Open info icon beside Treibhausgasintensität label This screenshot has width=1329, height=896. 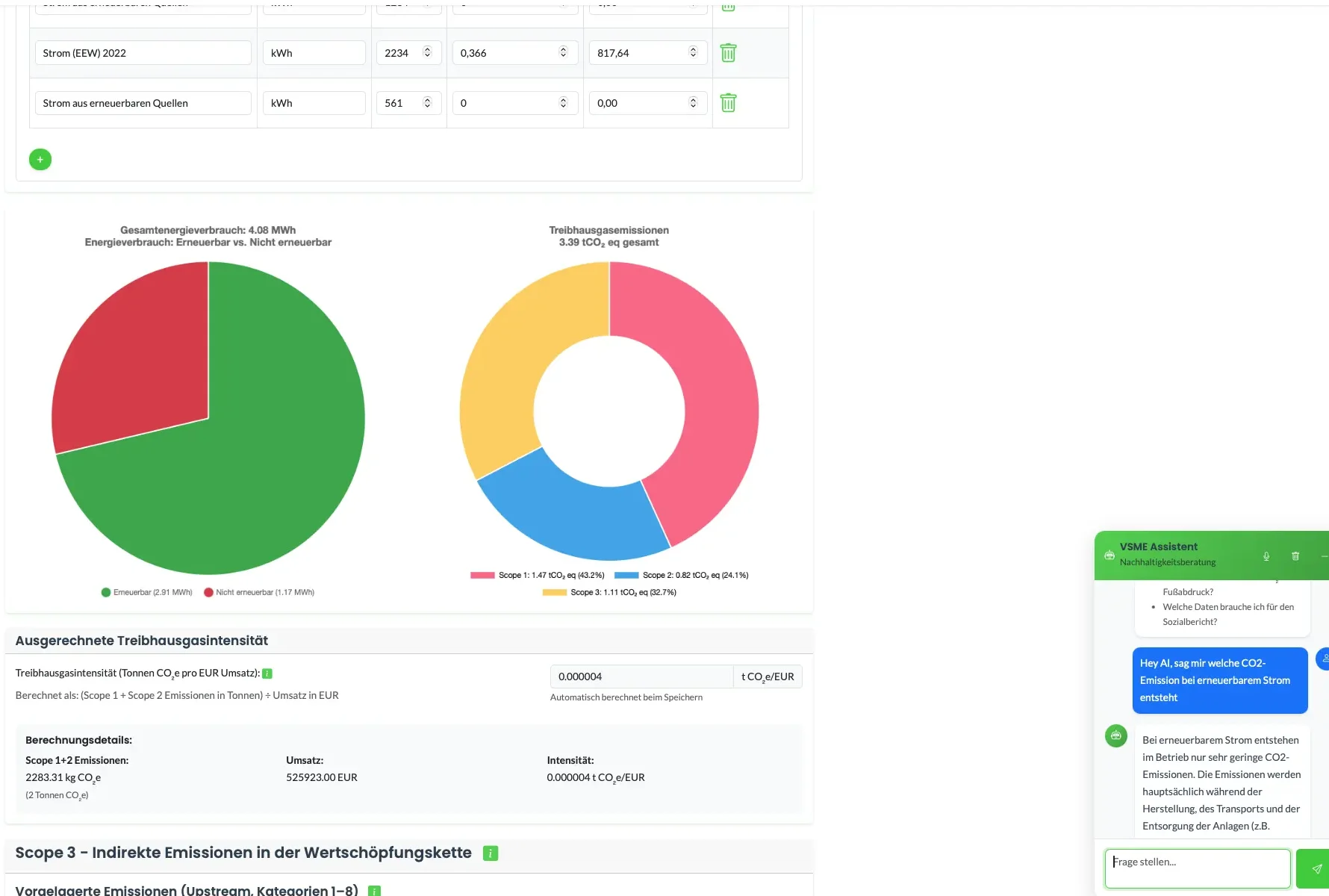pos(267,673)
